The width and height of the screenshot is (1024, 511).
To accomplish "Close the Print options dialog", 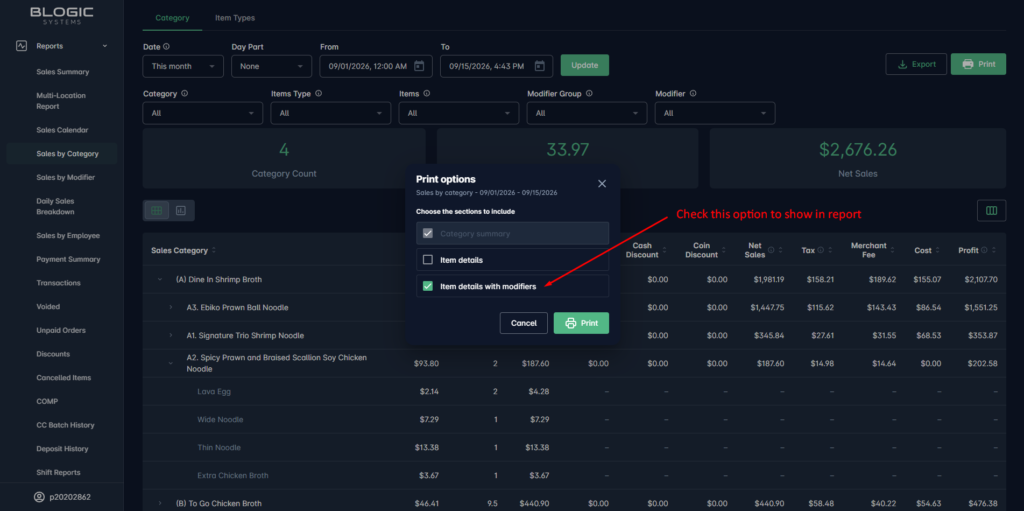I will pos(602,184).
